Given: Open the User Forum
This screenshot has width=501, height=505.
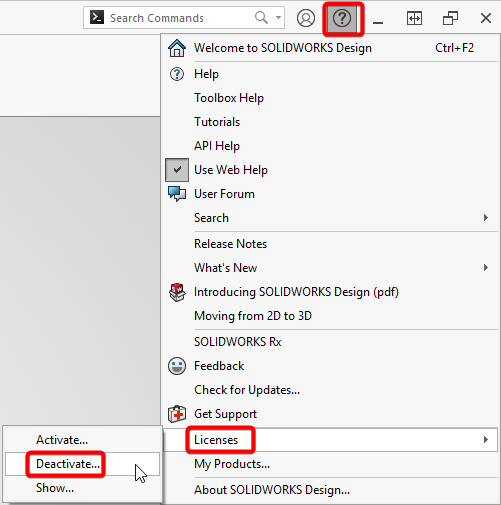Looking at the screenshot, I should (224, 194).
